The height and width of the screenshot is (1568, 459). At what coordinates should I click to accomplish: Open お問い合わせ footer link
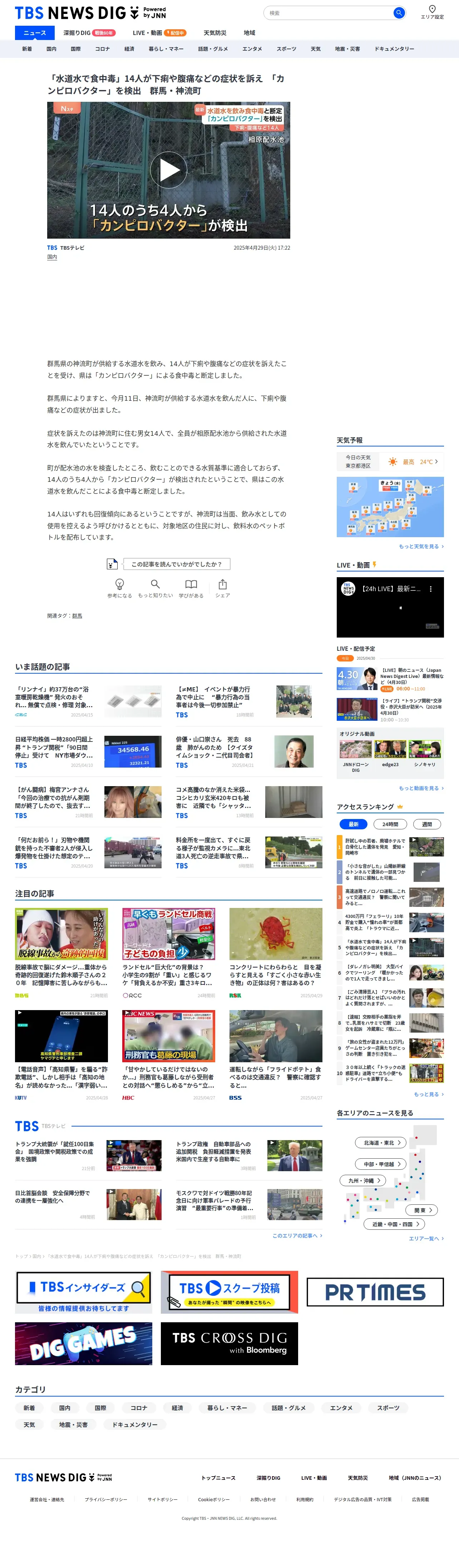click(263, 1500)
